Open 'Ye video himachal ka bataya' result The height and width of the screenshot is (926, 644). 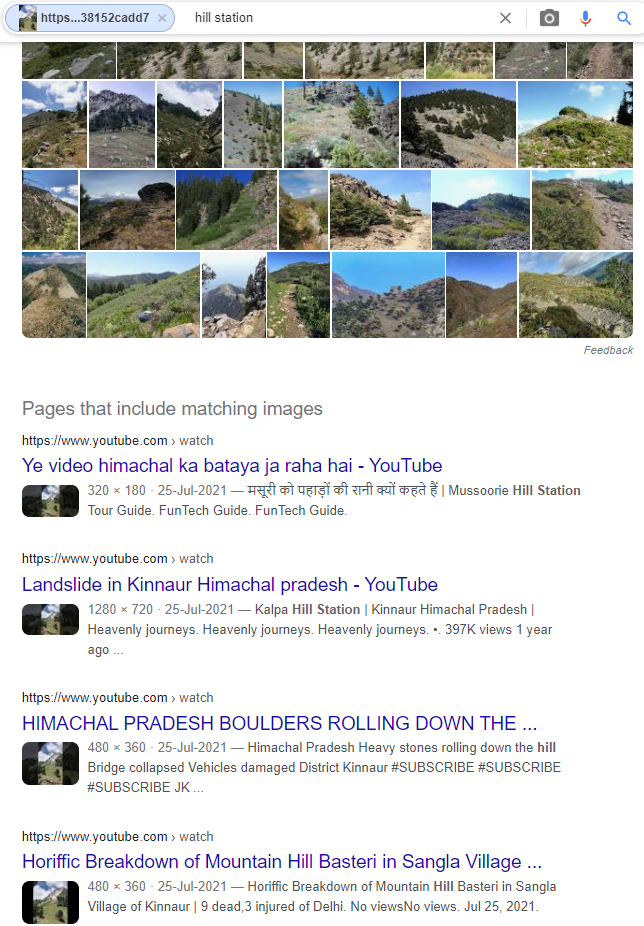coord(232,465)
